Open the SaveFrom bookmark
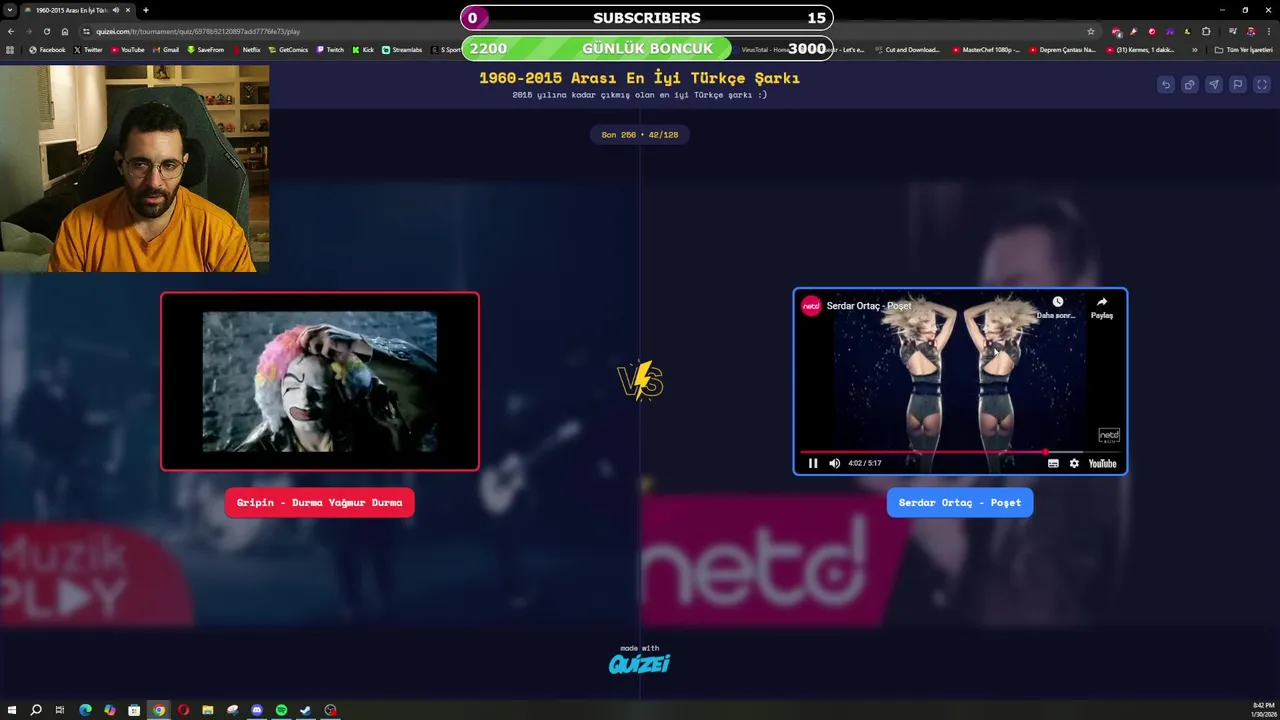The image size is (1280, 720). coord(205,50)
